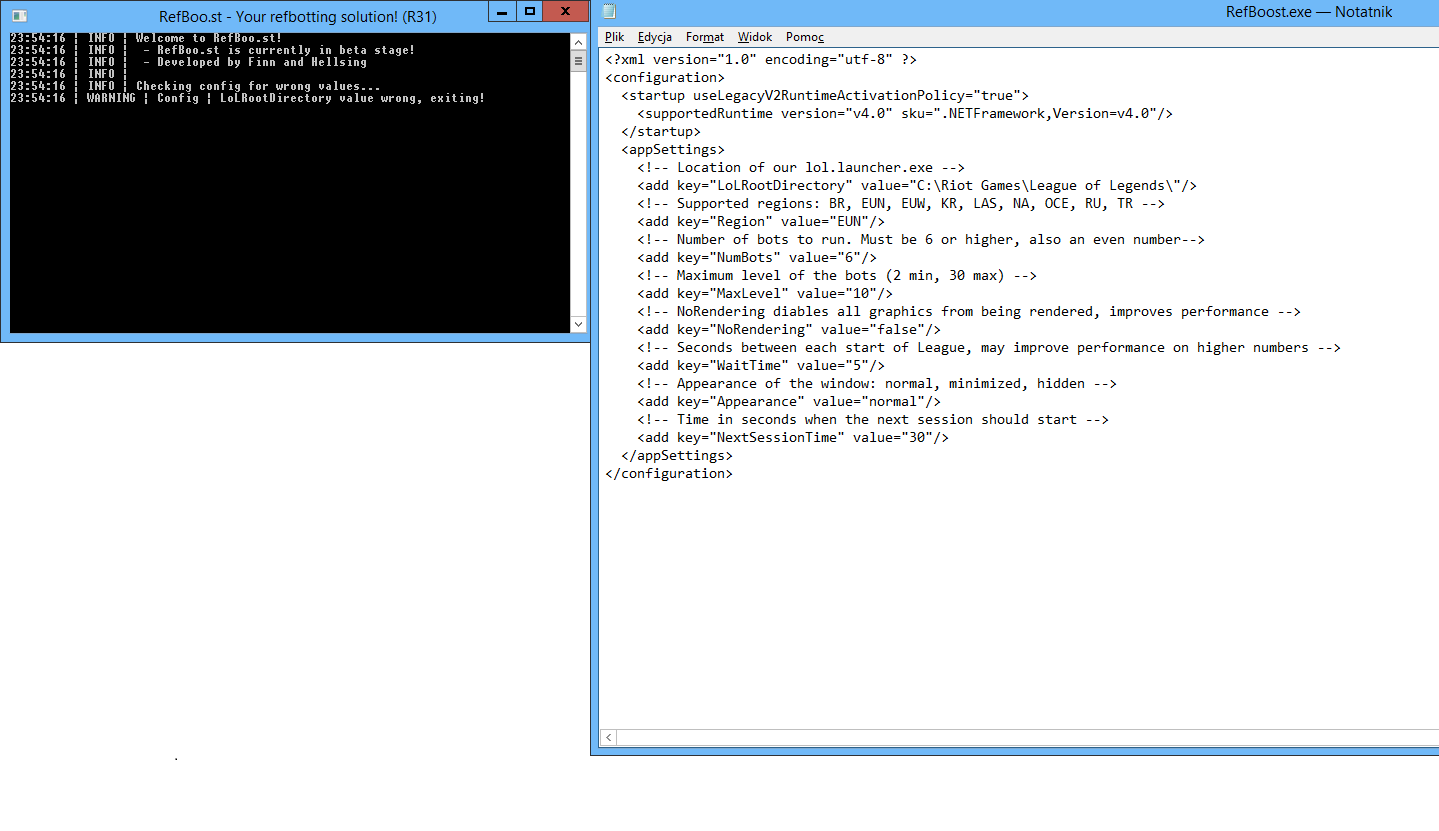This screenshot has width=1439, height=831.
Task: Click the closing </startup> tag line
Action: [661, 132]
